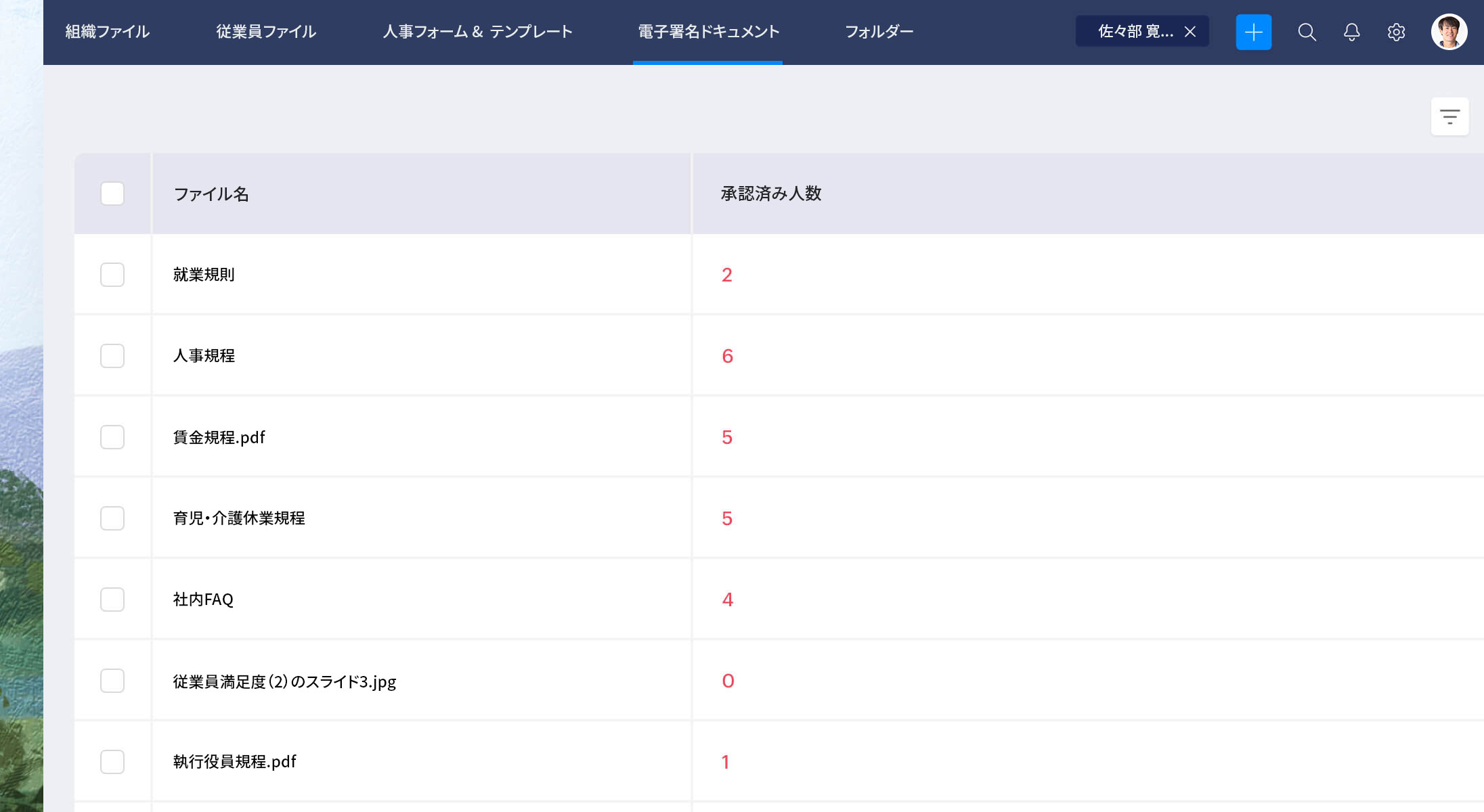Open the file 育児・介護休業規程

239,518
